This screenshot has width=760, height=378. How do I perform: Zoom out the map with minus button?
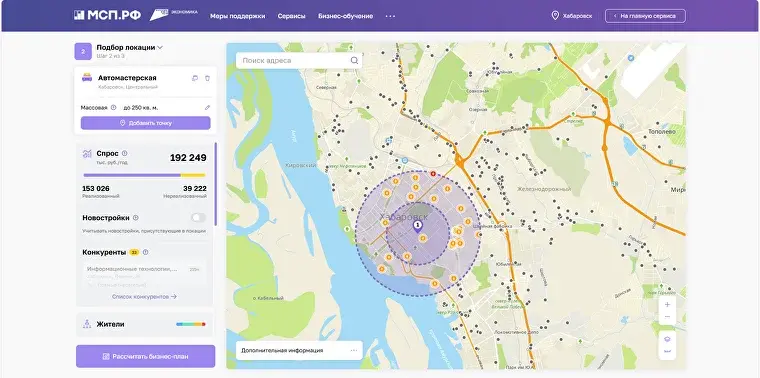(x=667, y=317)
